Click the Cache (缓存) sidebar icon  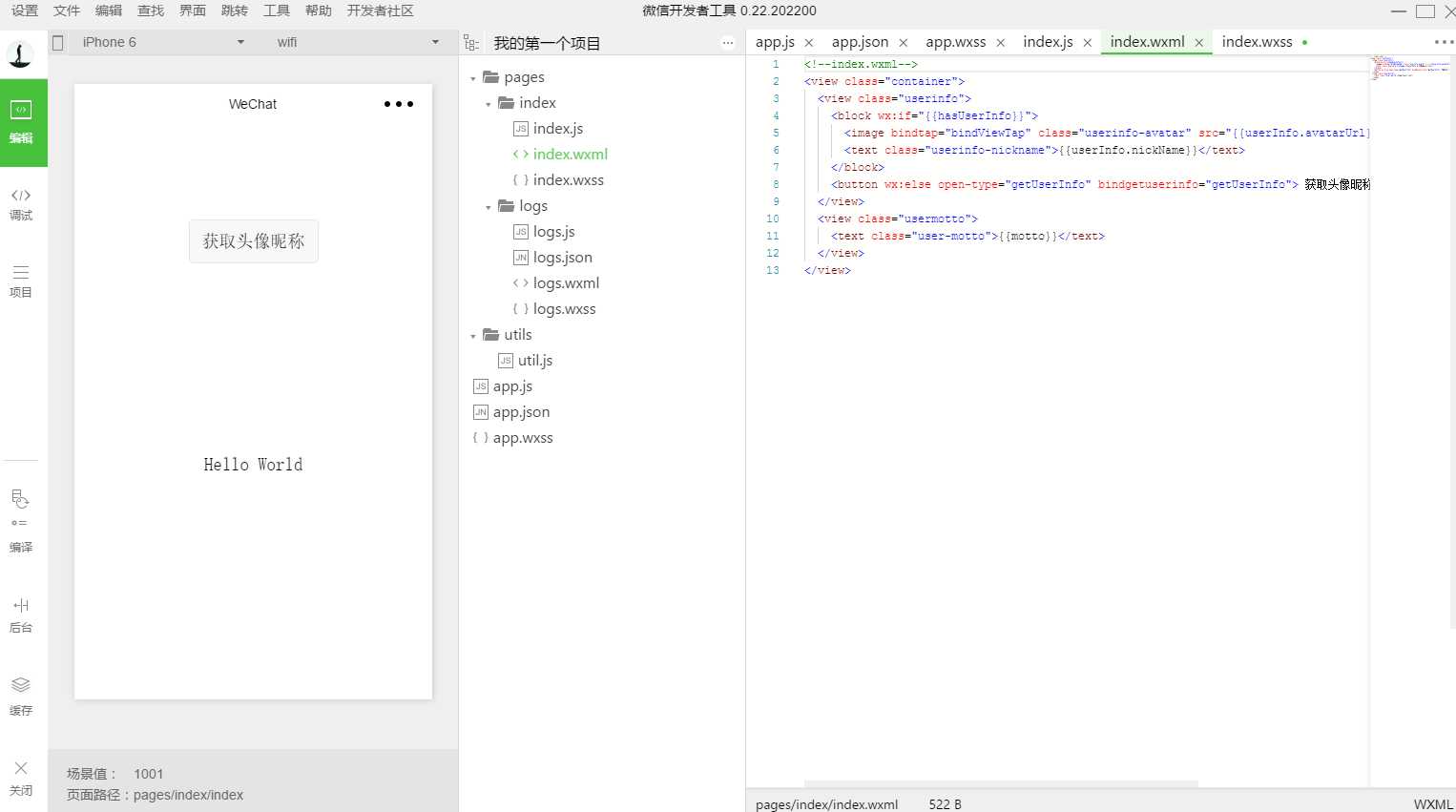point(21,697)
